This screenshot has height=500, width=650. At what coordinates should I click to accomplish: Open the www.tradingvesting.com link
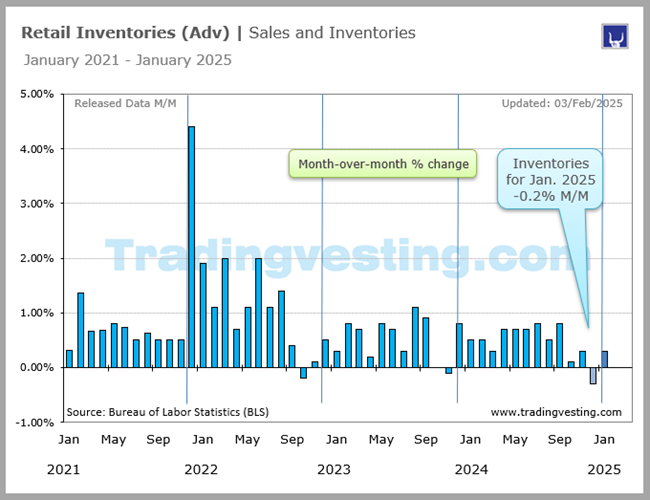556,412
